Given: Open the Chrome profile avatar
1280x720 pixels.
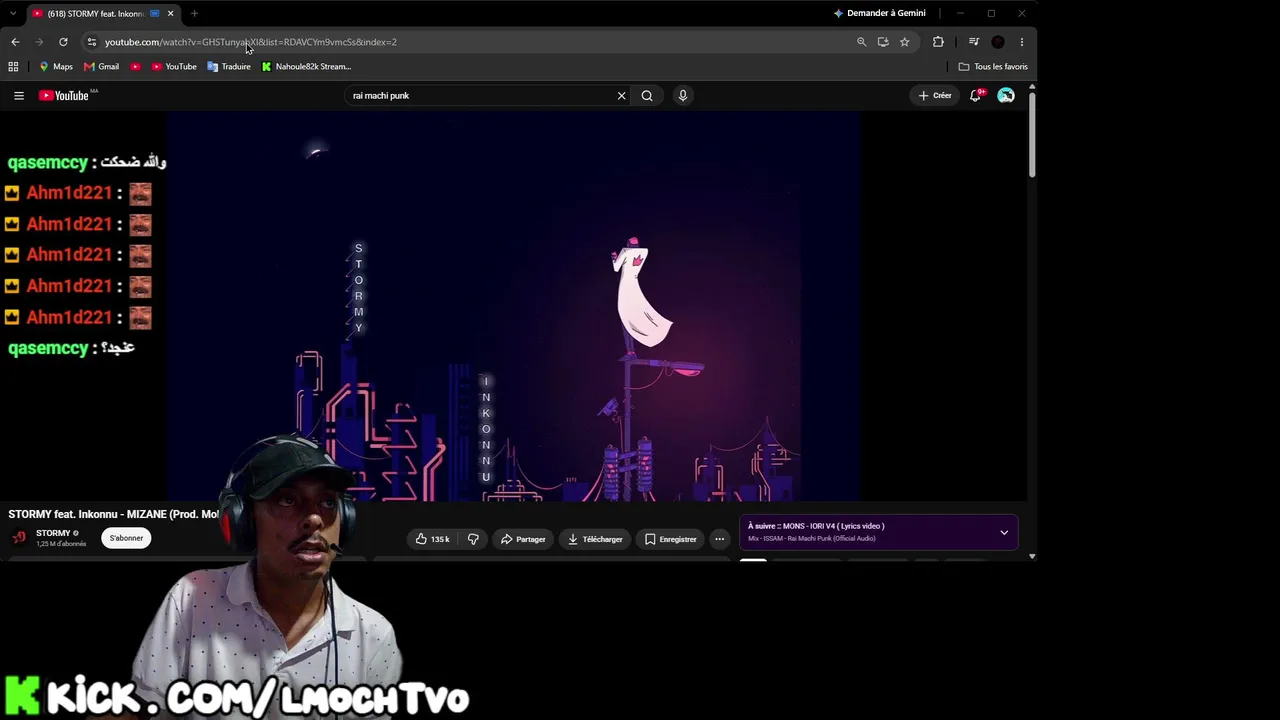Looking at the screenshot, I should click(x=998, y=42).
